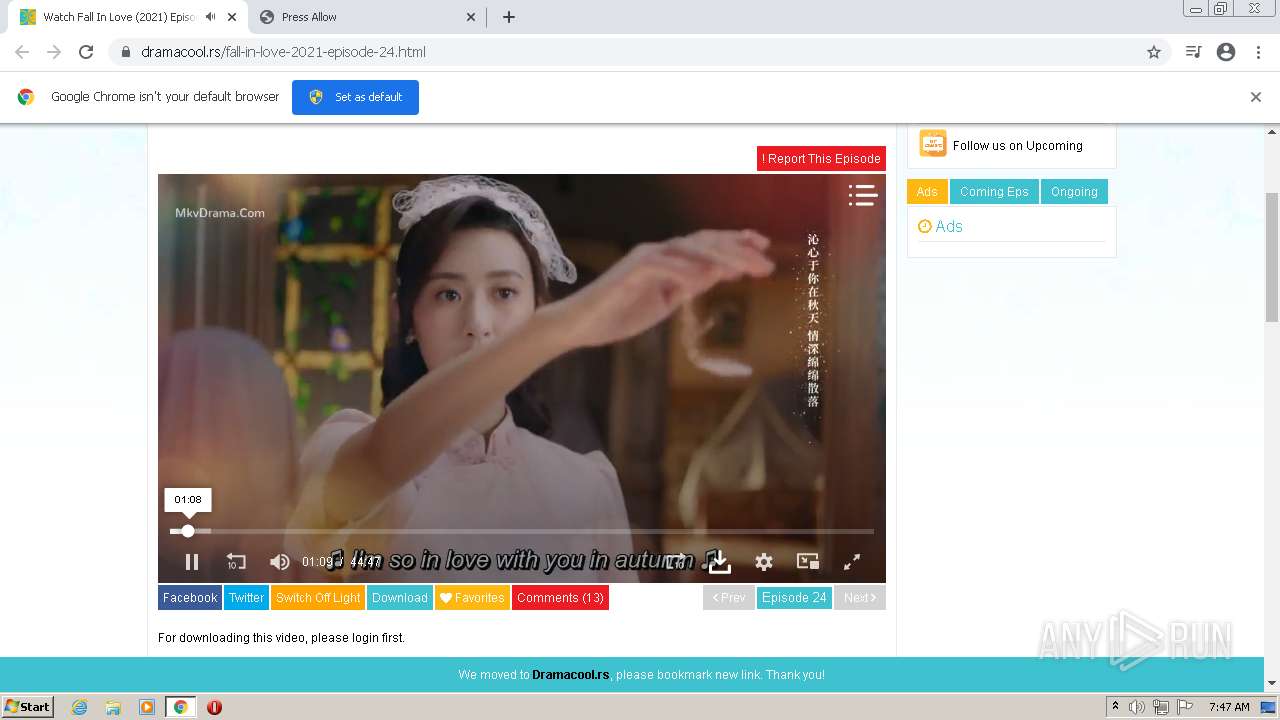This screenshot has width=1280, height=720.
Task: Switch to the Ongoing tab
Action: (1074, 192)
